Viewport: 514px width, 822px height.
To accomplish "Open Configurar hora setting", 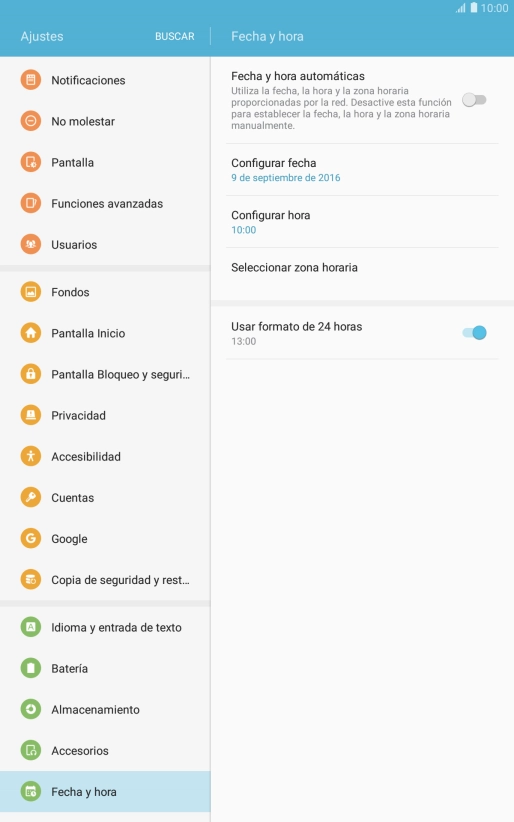I will (362, 222).
